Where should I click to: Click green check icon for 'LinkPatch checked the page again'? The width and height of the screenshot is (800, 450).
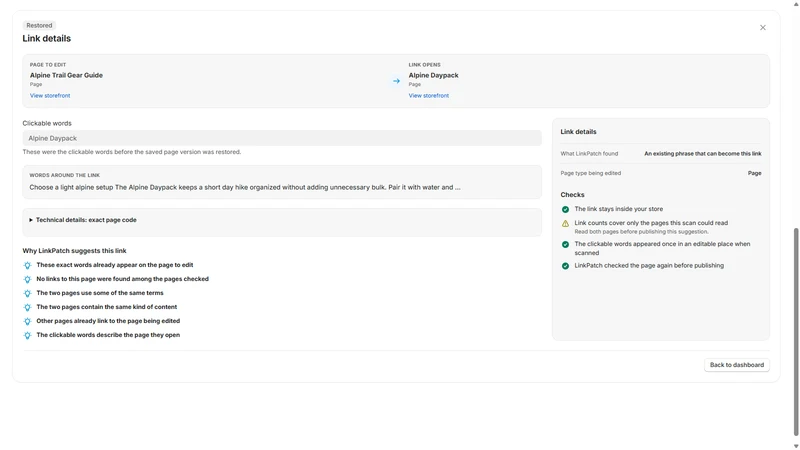point(565,266)
